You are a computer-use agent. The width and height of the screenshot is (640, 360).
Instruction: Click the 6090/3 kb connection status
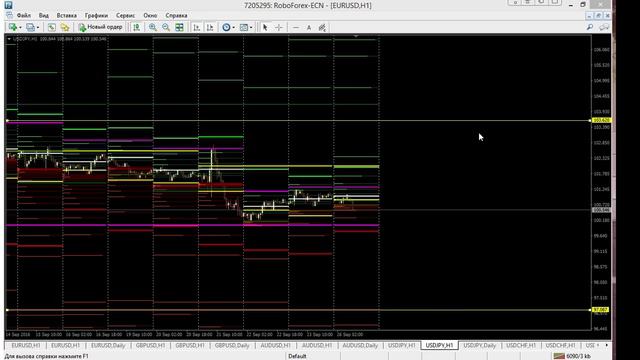pos(578,356)
